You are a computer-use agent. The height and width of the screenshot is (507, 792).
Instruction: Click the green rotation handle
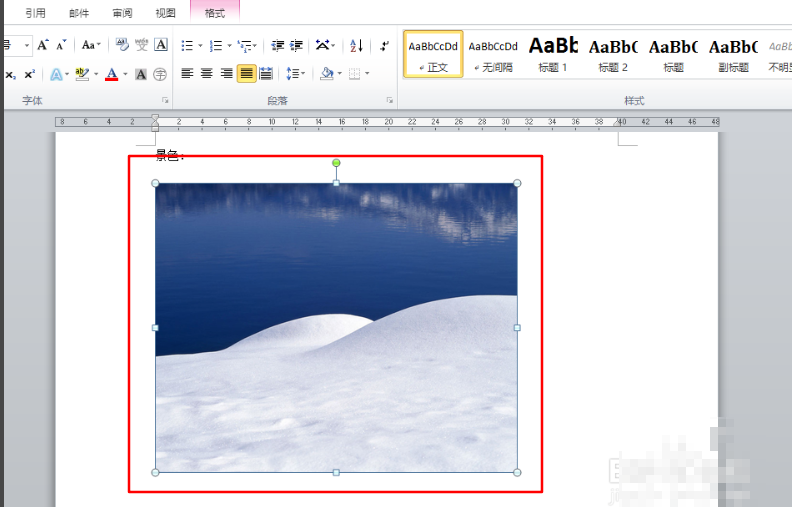[336, 163]
